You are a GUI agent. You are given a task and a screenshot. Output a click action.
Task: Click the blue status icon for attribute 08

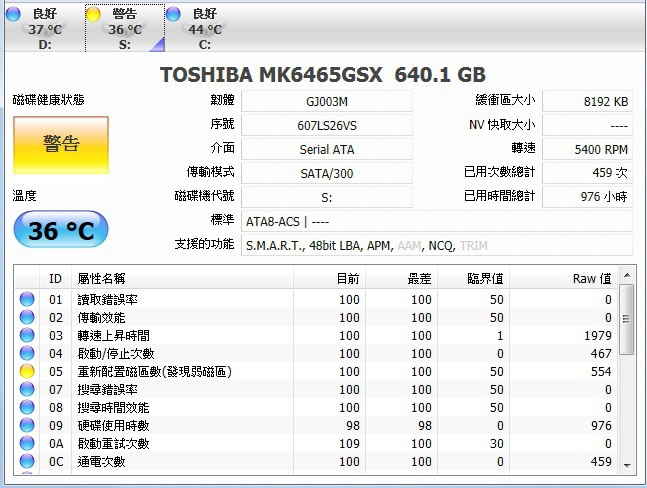tap(27, 407)
